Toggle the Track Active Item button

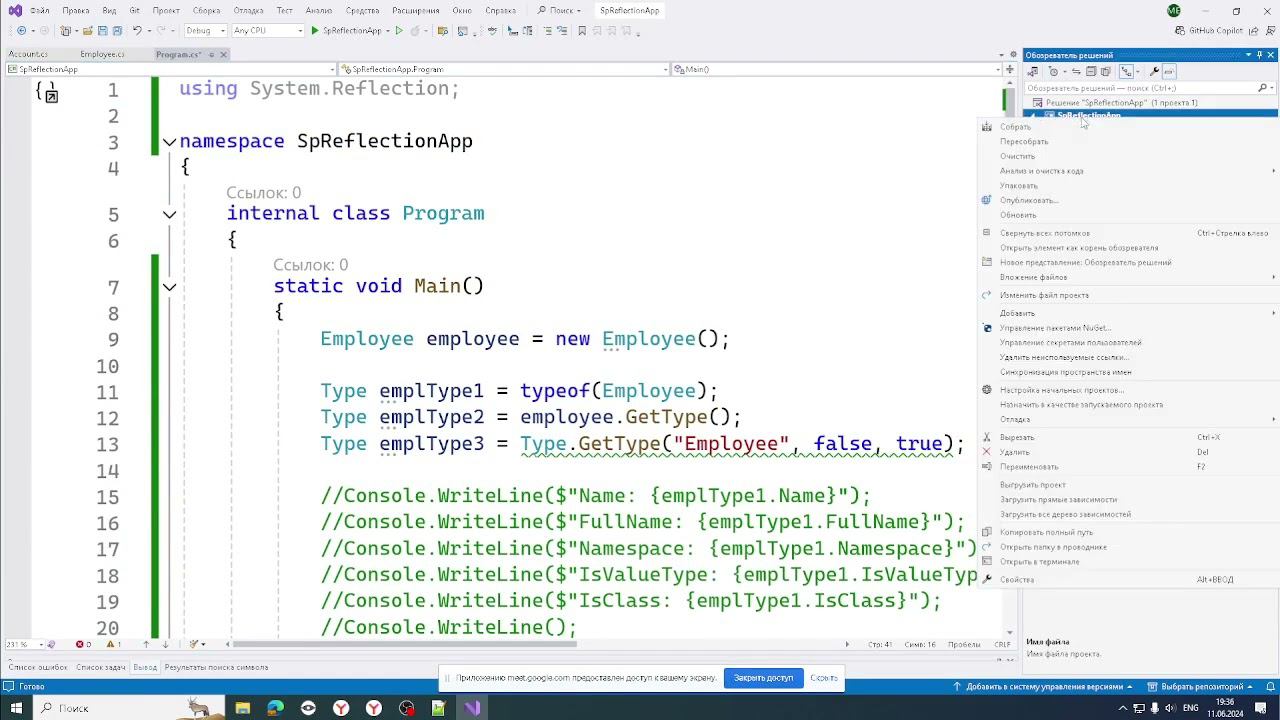point(1127,72)
